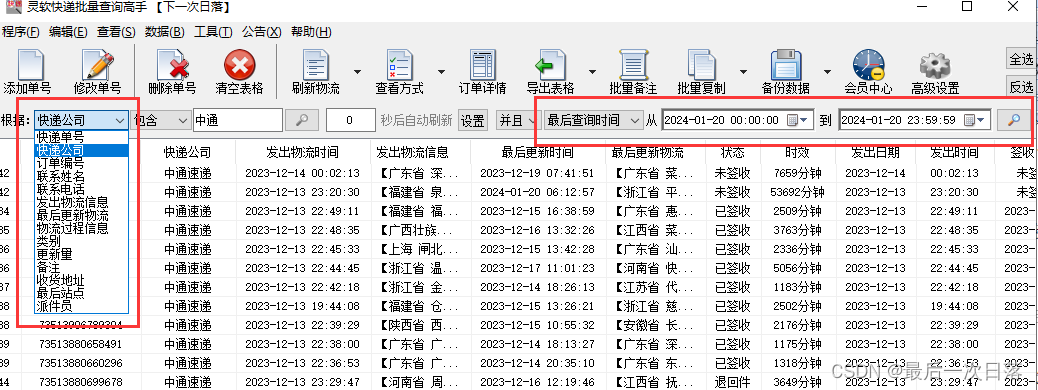Open the 公告(X) menu
Viewport: 1038px width, 390px height.
coord(261,32)
